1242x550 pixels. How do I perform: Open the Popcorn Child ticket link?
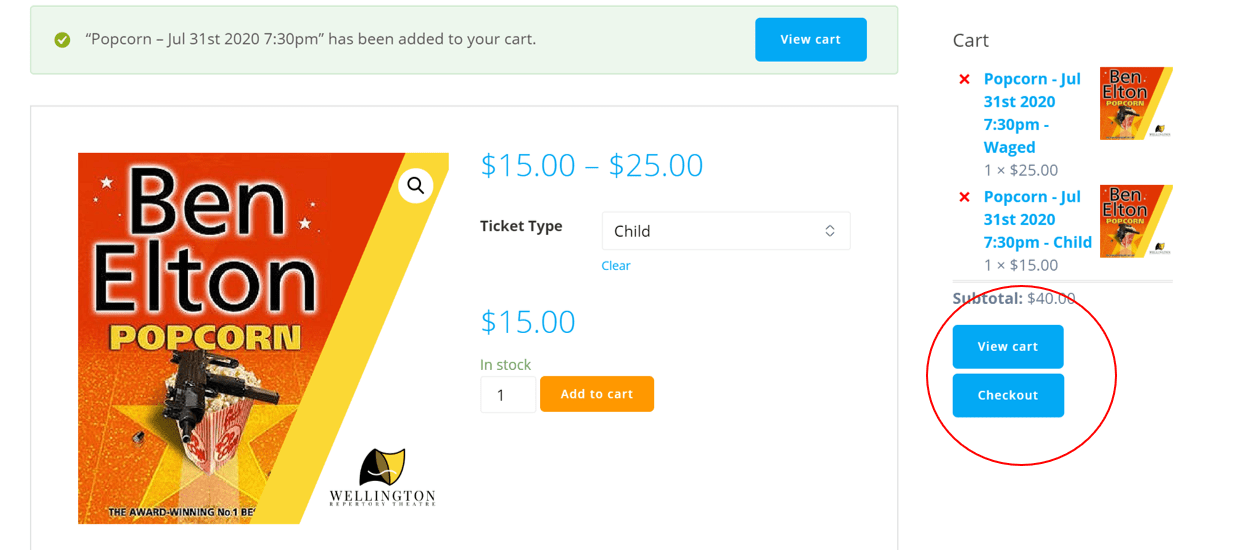pyautogui.click(x=1037, y=219)
